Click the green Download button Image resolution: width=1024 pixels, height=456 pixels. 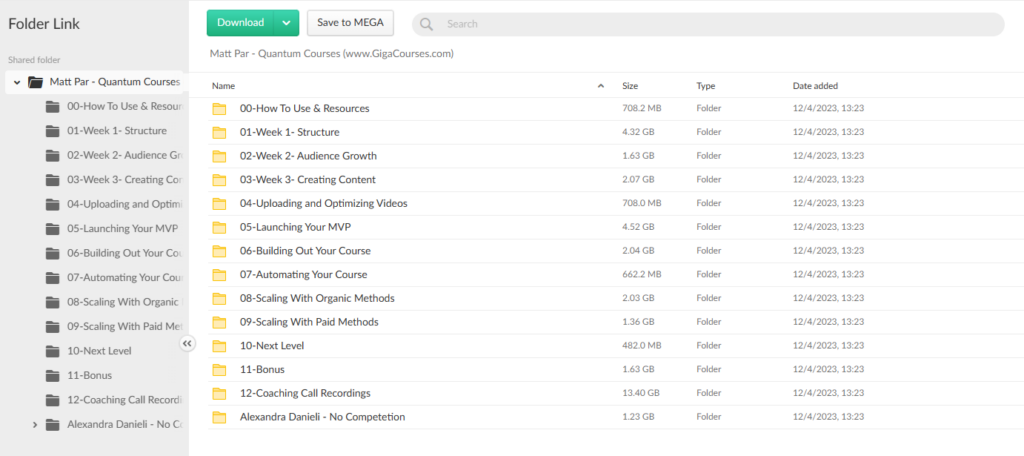(x=240, y=23)
